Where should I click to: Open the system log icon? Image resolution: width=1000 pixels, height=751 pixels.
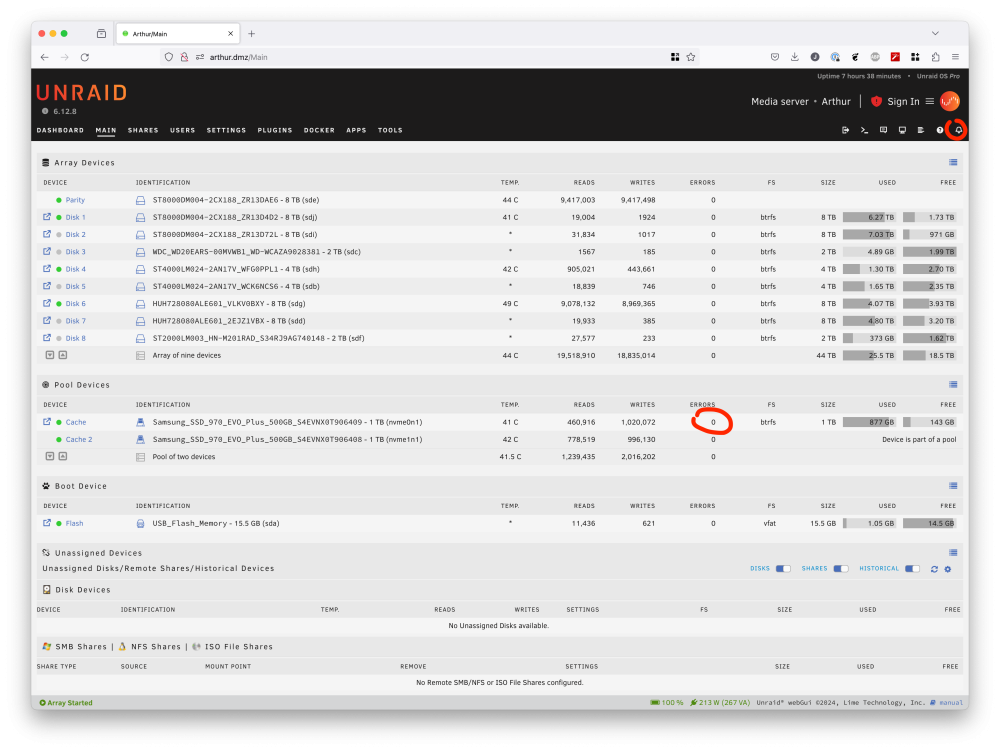coord(921,130)
